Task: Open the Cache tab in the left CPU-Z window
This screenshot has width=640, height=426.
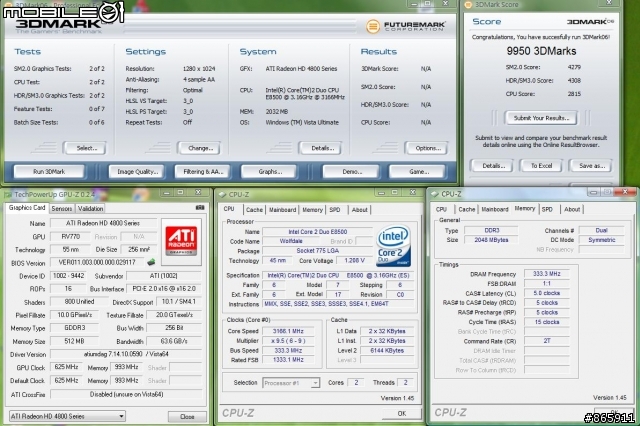Action: coord(254,210)
